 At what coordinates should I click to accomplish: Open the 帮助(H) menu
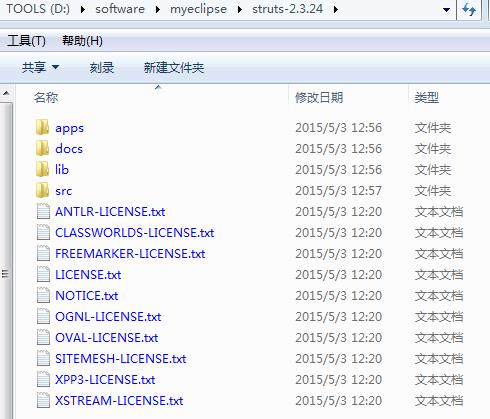82,41
